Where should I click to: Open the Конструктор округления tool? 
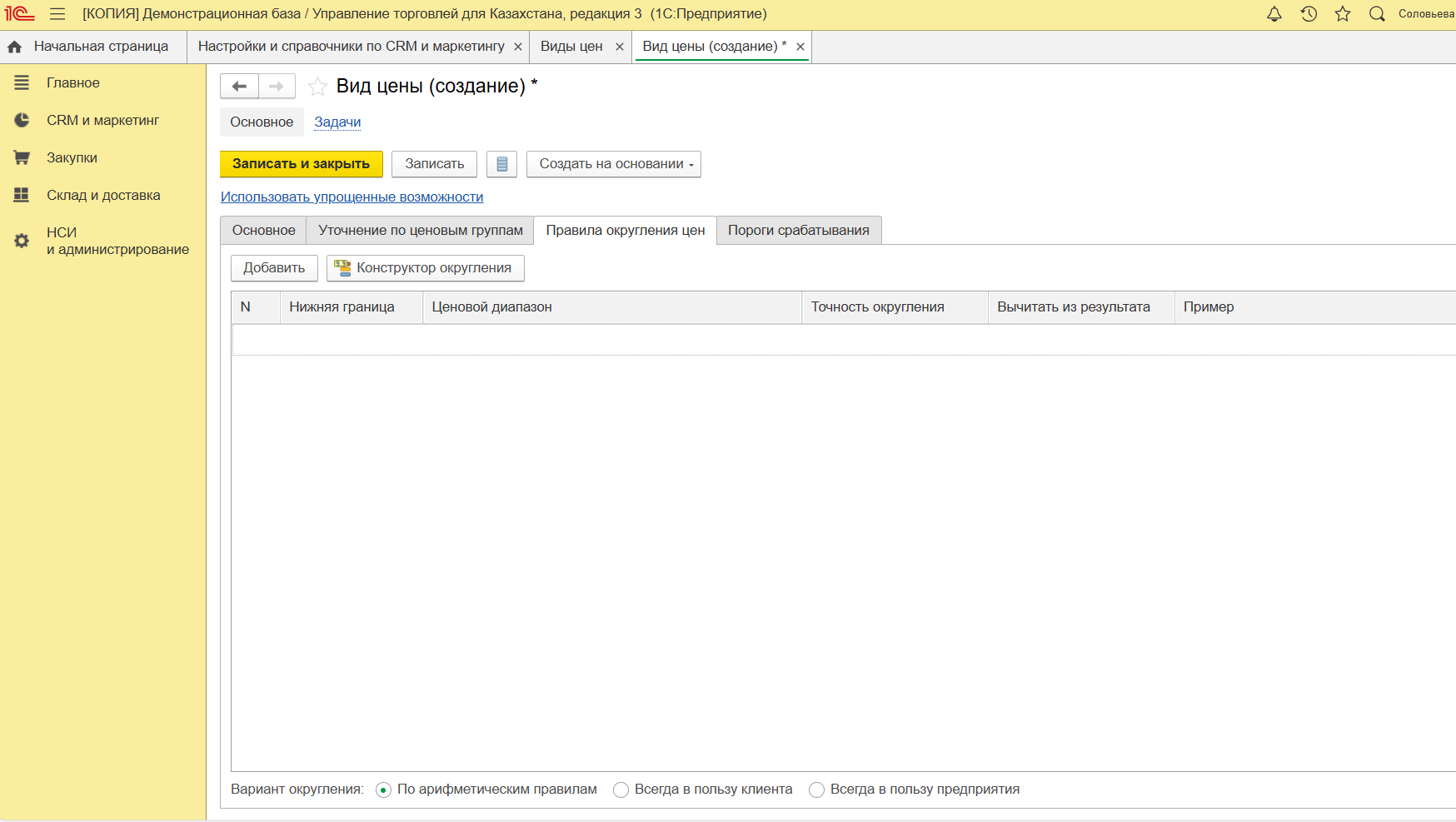coord(425,268)
